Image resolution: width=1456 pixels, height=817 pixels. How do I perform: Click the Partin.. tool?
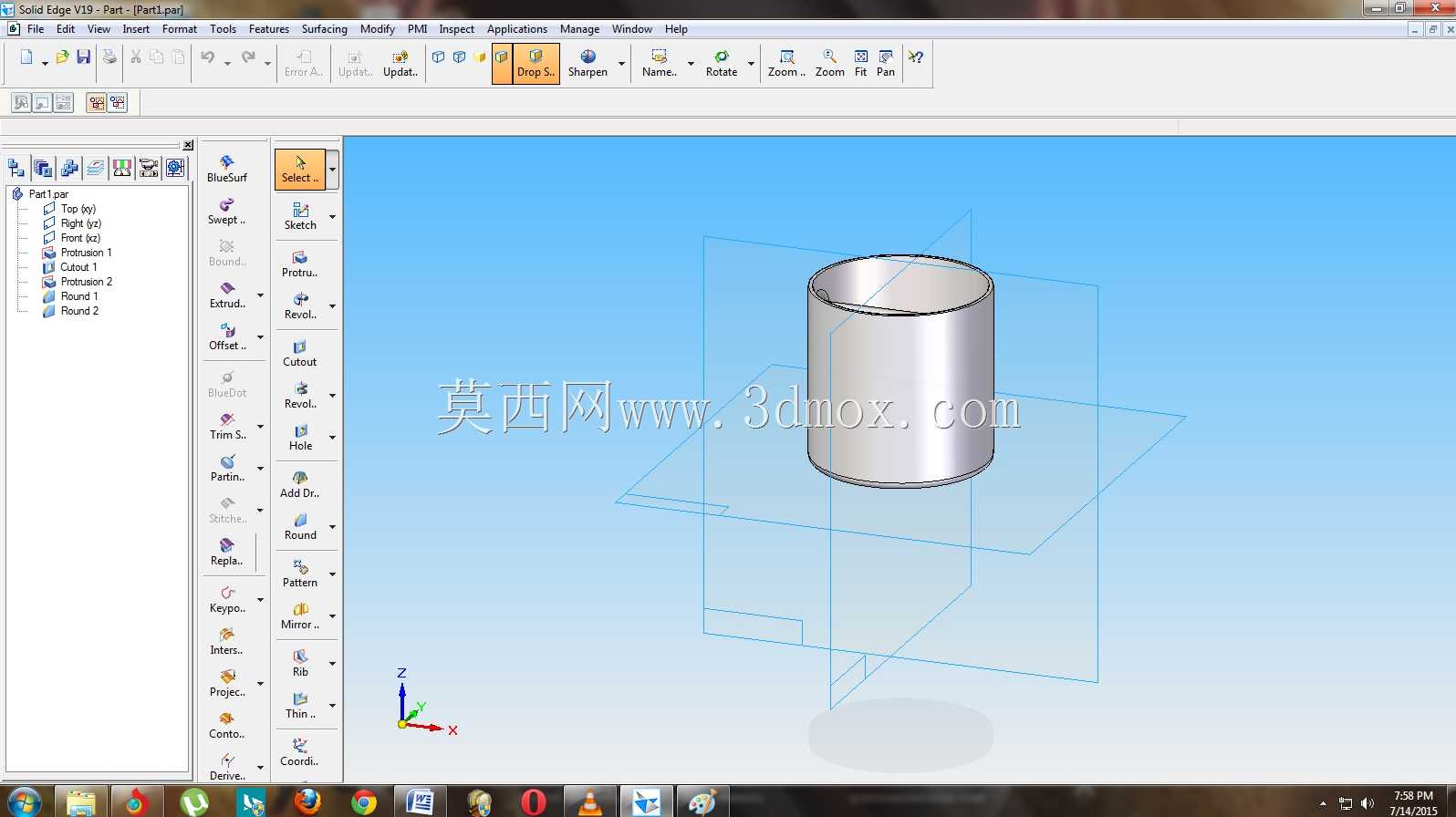227,468
